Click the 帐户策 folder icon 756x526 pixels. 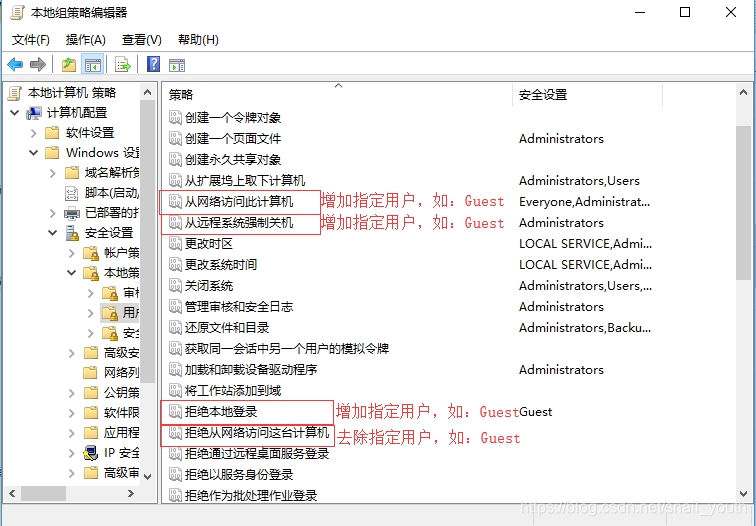(x=91, y=253)
